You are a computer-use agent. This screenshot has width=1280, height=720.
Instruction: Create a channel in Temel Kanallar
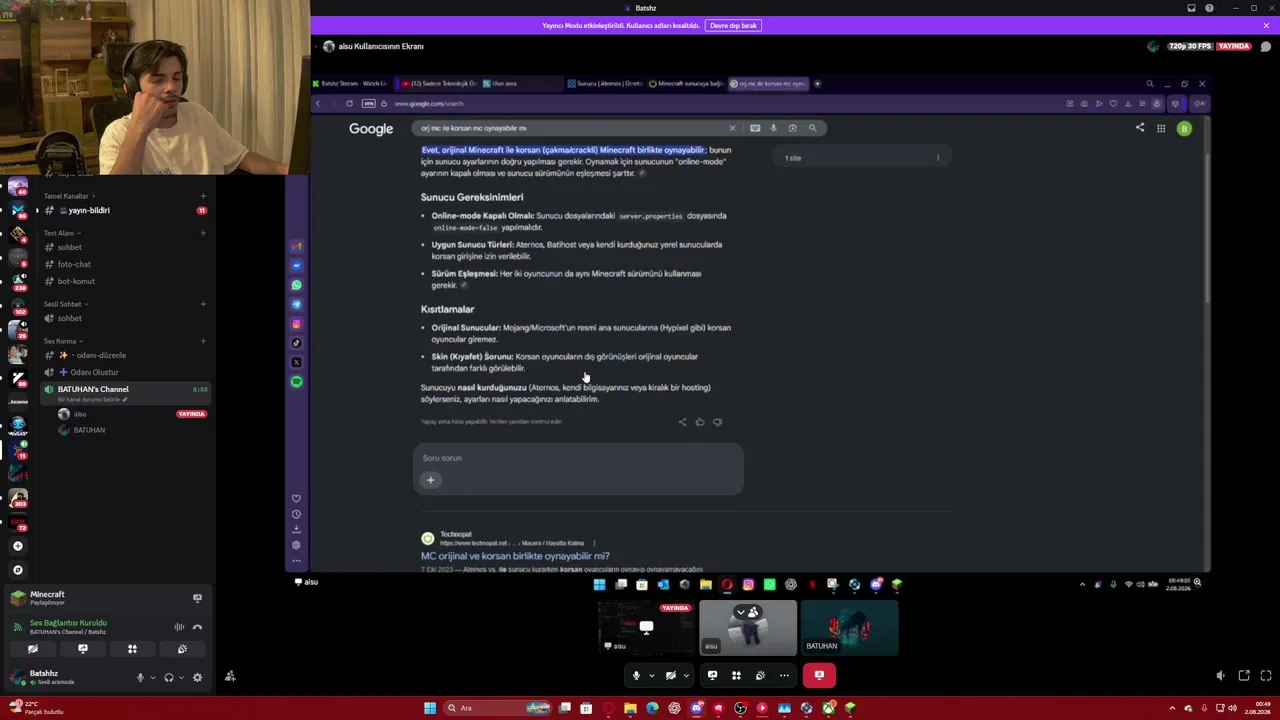[203, 196]
